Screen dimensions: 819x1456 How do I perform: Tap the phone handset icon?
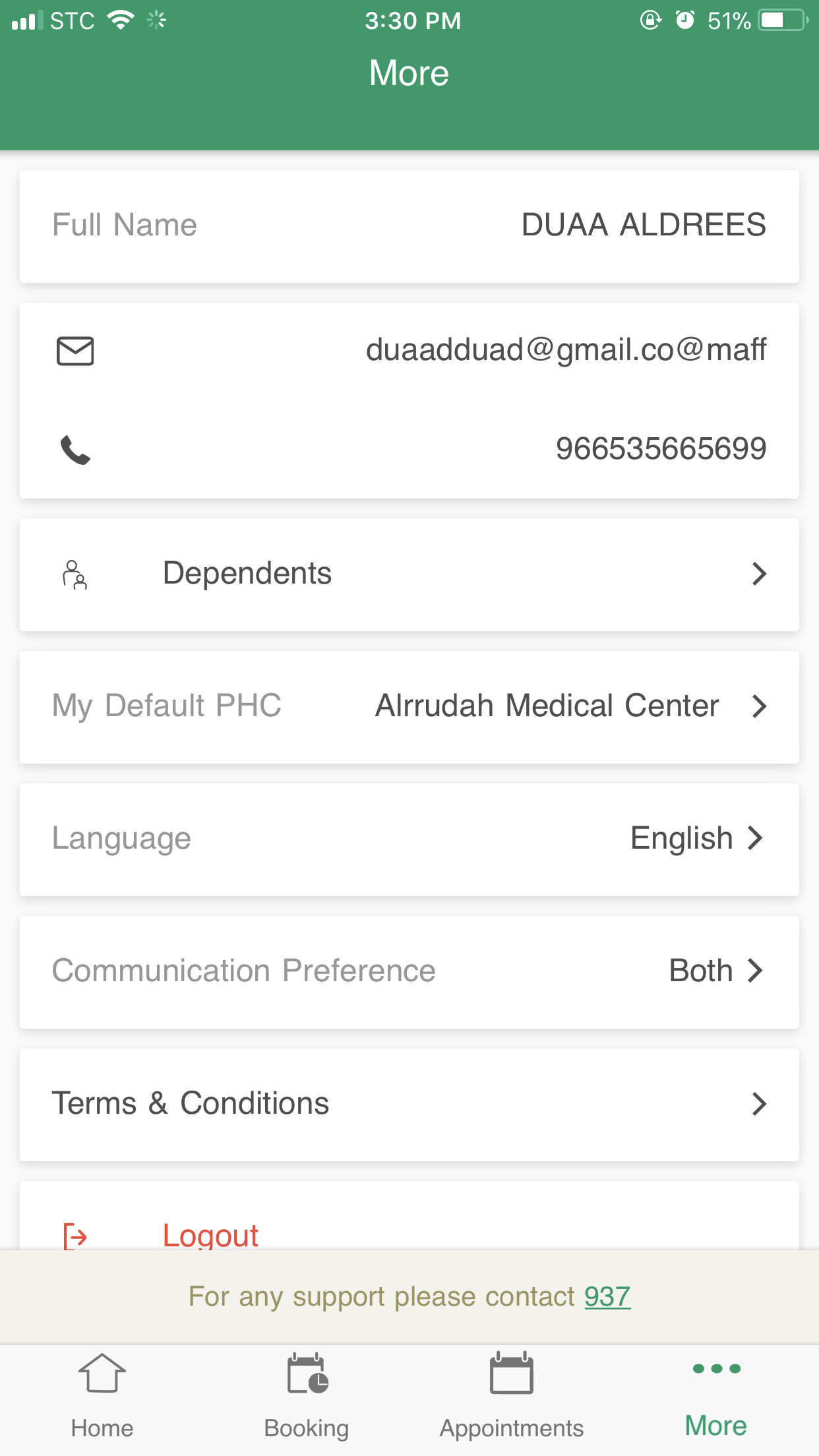(x=75, y=450)
